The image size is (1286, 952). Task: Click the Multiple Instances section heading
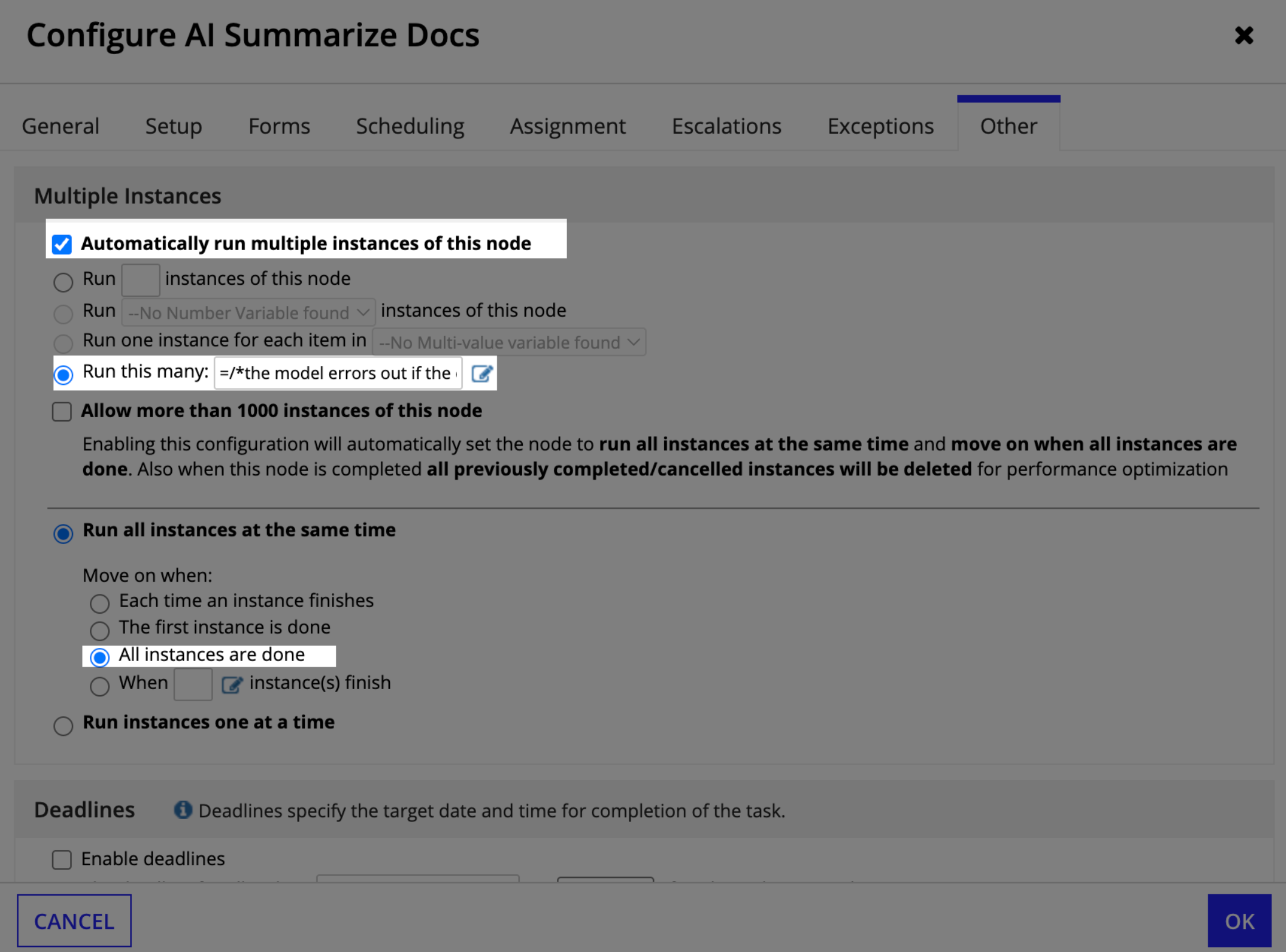point(128,196)
